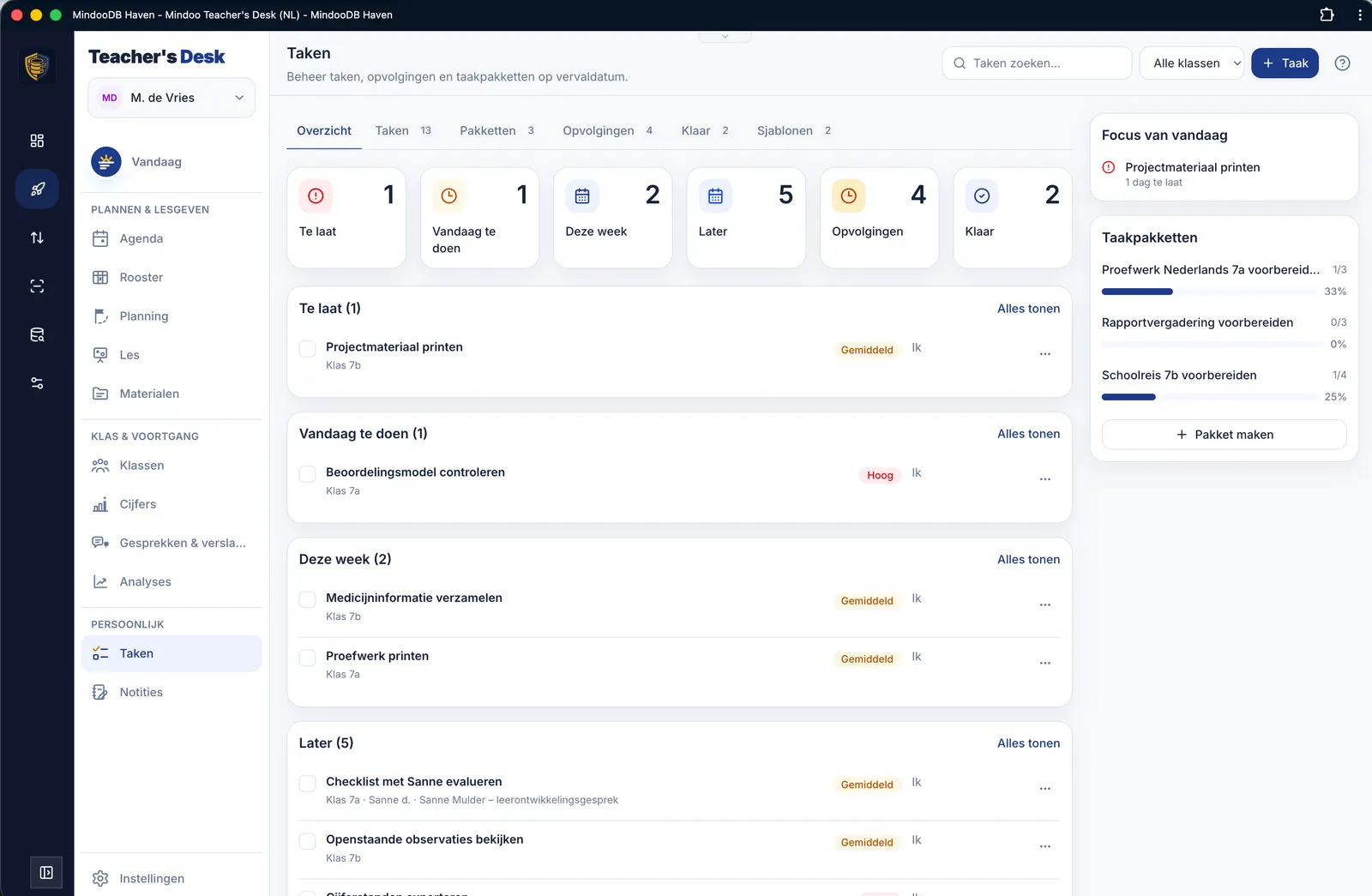Open Analyses line chart icon
This screenshot has width=1372, height=896.
tap(100, 581)
